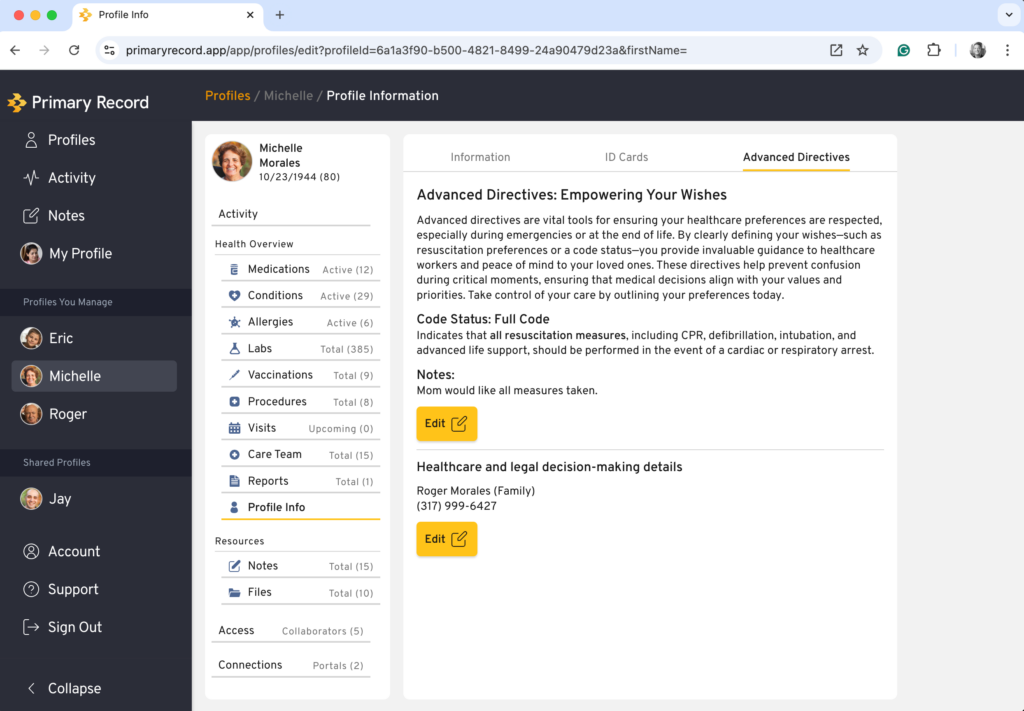Click the open-in-app icon in address bar
This screenshot has width=1024, height=711.
click(836, 50)
